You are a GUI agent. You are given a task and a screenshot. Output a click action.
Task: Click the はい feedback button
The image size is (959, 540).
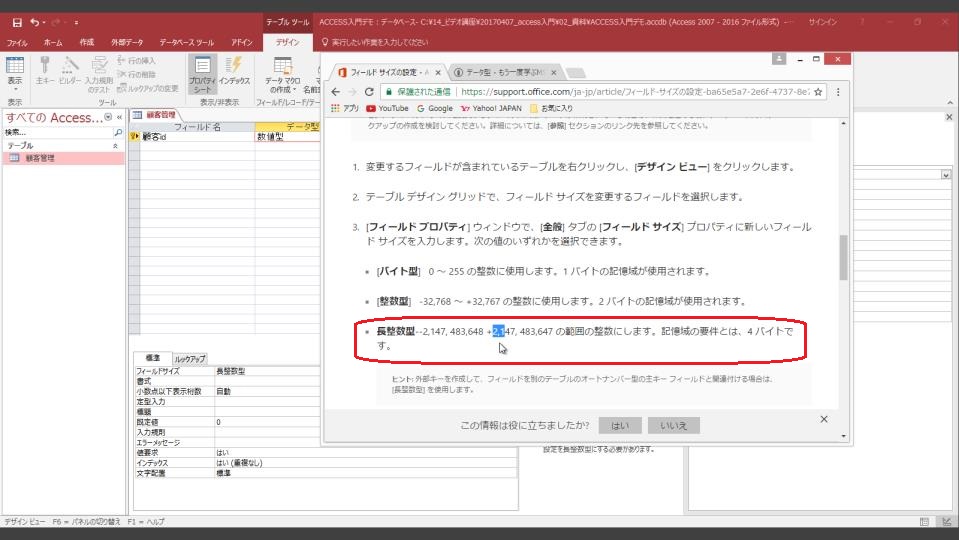click(x=619, y=426)
